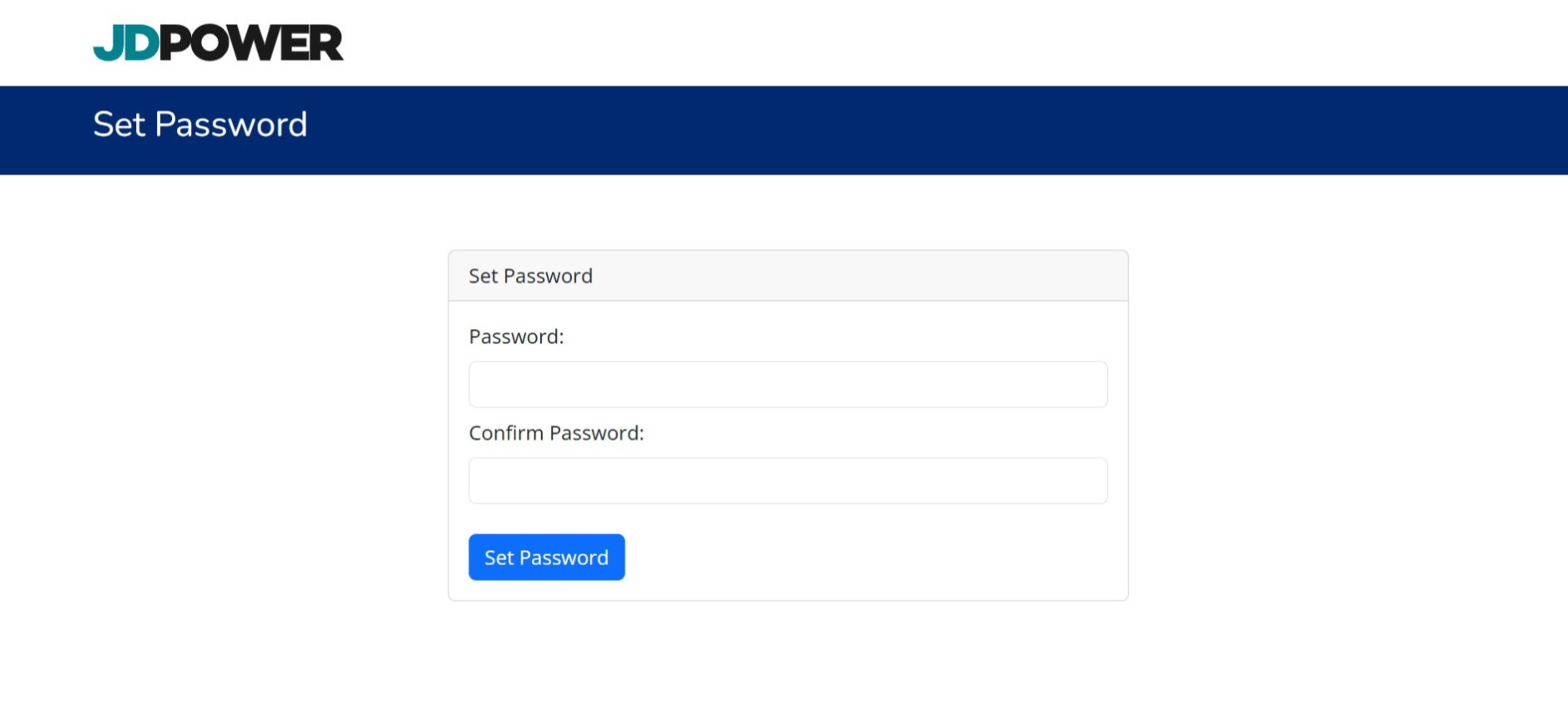Click the word Set in card header
This screenshot has height=723, width=1568.
tap(482, 276)
